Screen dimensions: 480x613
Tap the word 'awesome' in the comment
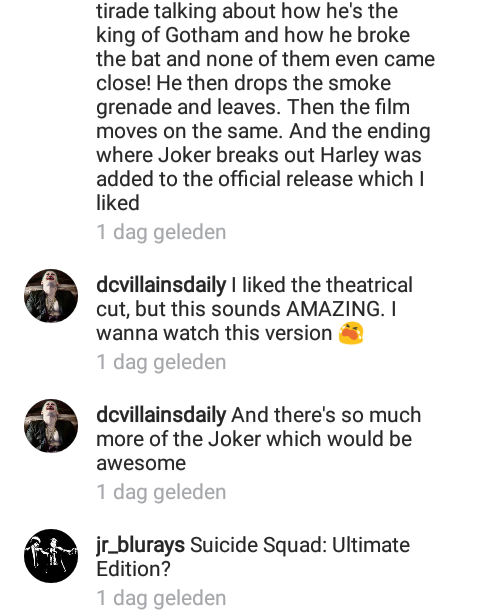pyautogui.click(x=141, y=464)
